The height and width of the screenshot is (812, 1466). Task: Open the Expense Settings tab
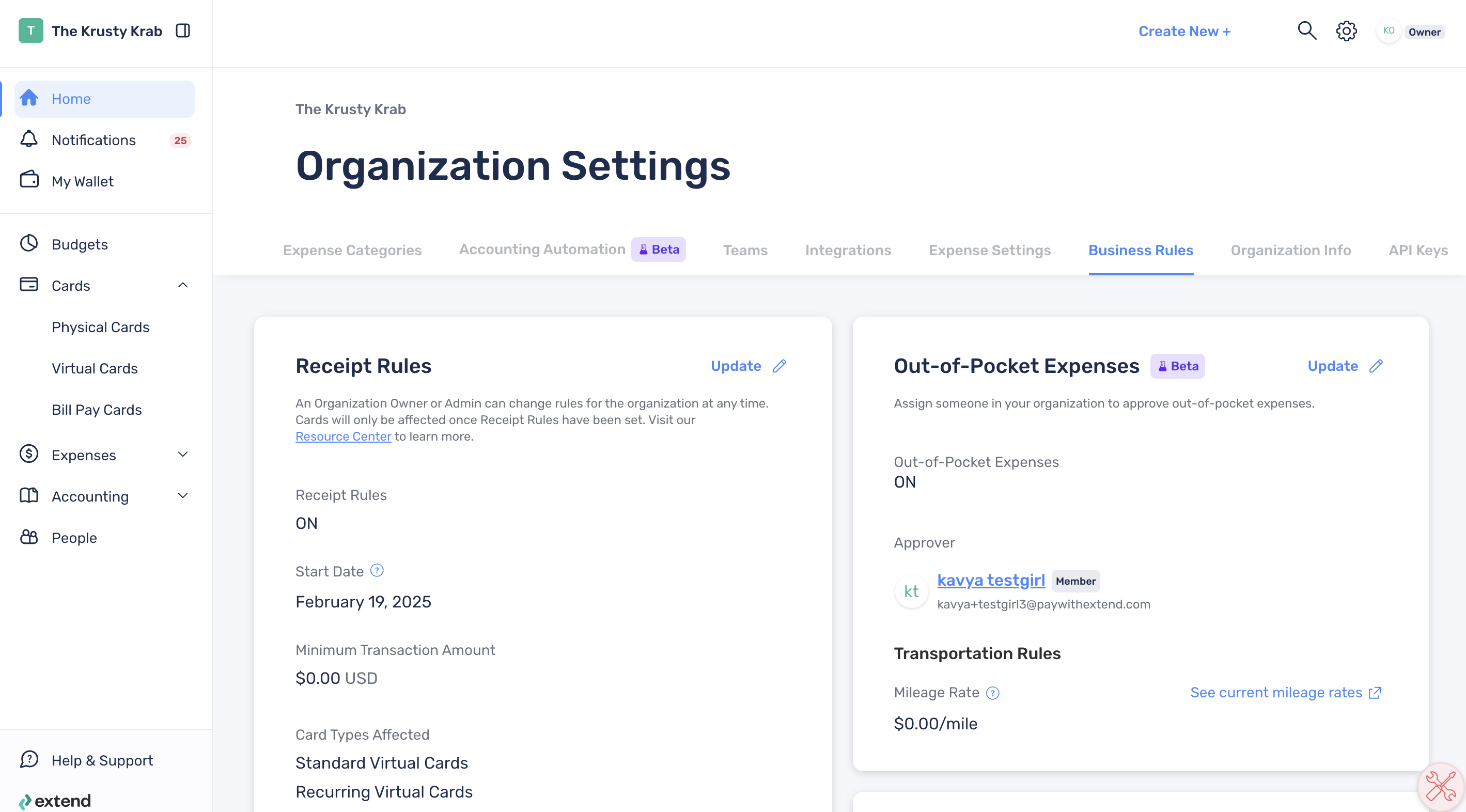pos(990,251)
